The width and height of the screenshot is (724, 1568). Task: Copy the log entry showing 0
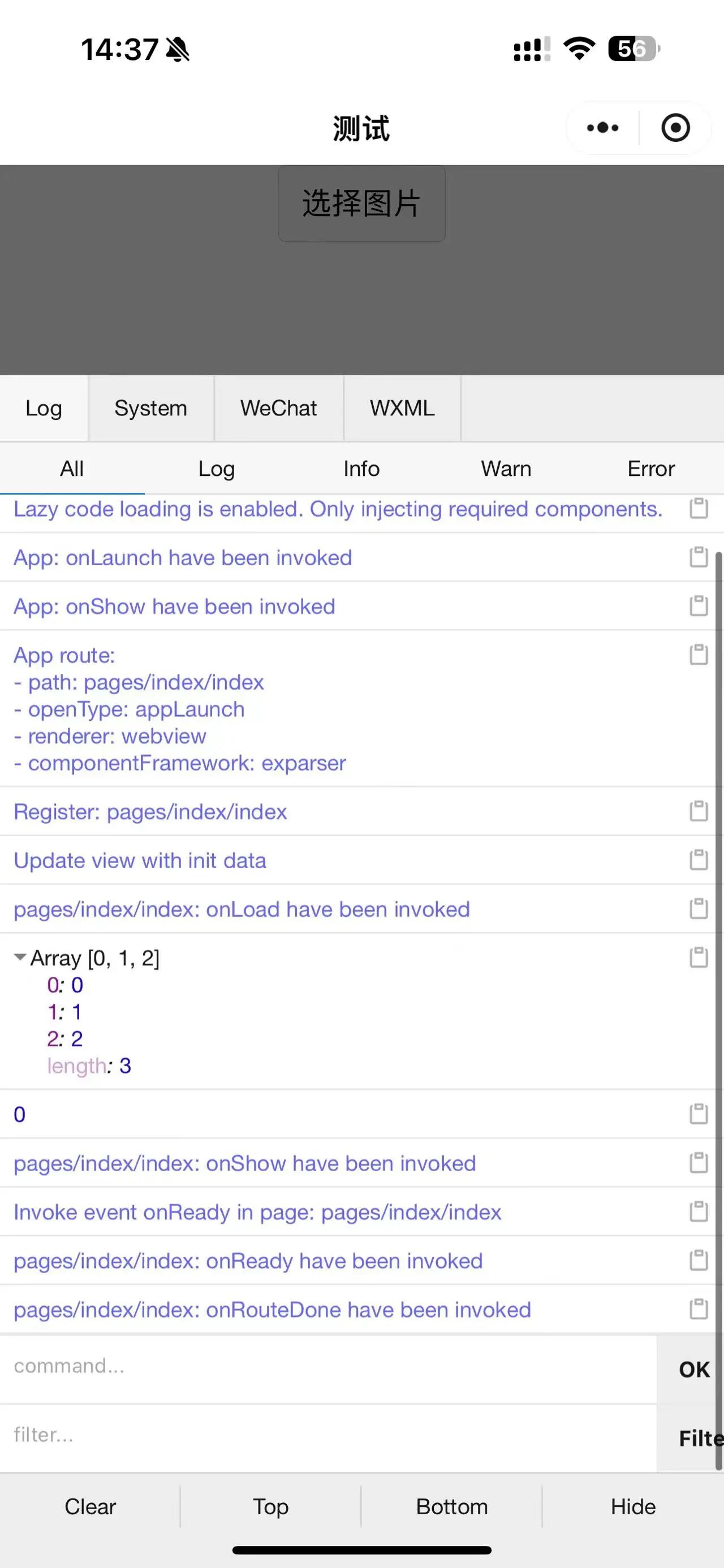click(x=699, y=1114)
